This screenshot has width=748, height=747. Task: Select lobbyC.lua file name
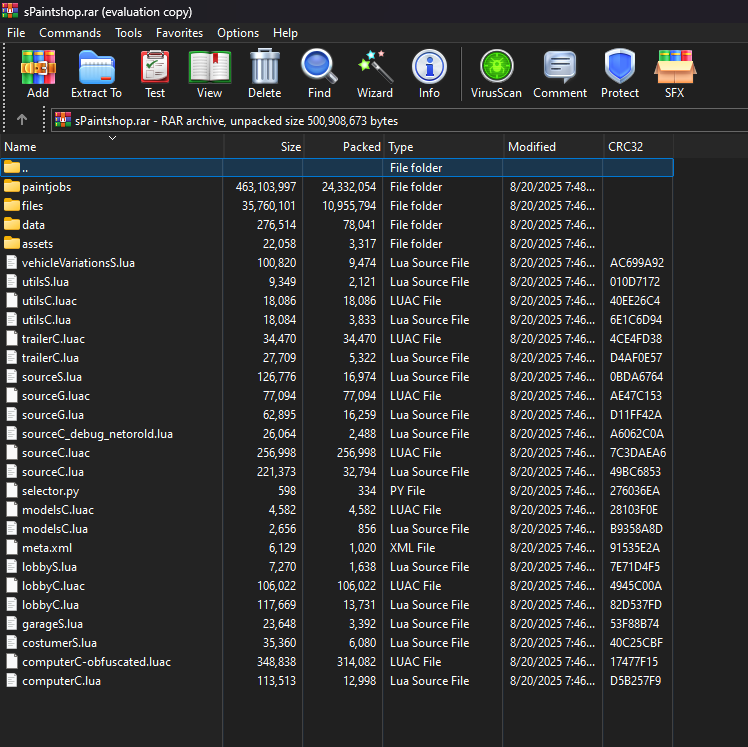51,605
